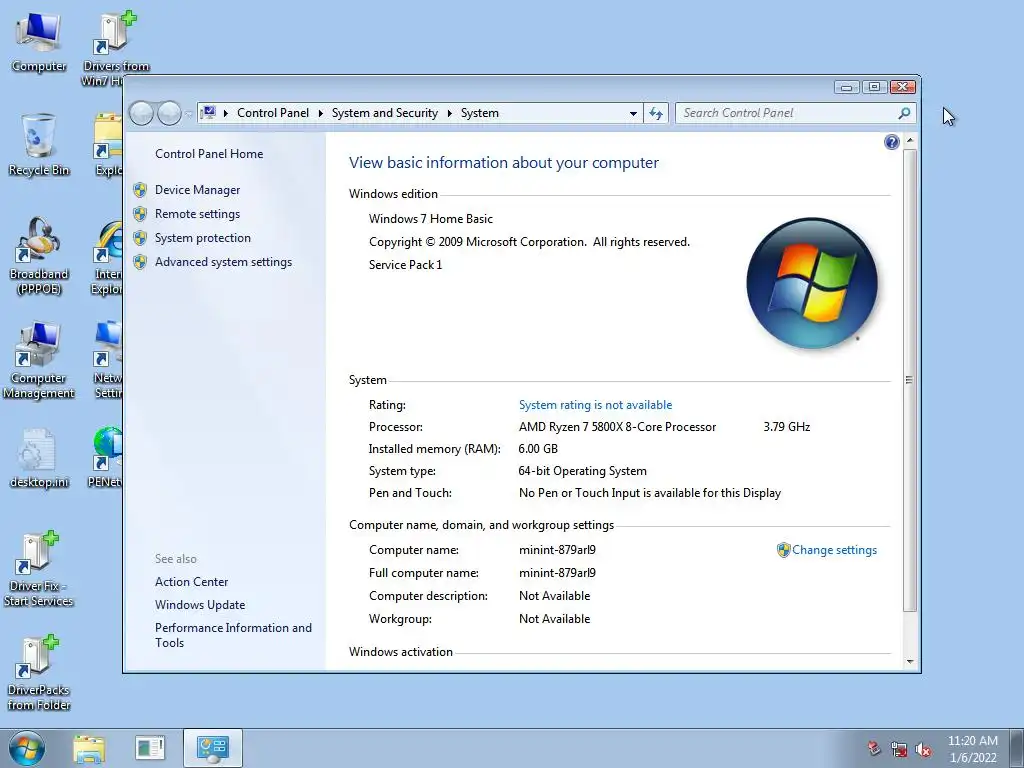Open Advanced system settings

click(x=223, y=262)
